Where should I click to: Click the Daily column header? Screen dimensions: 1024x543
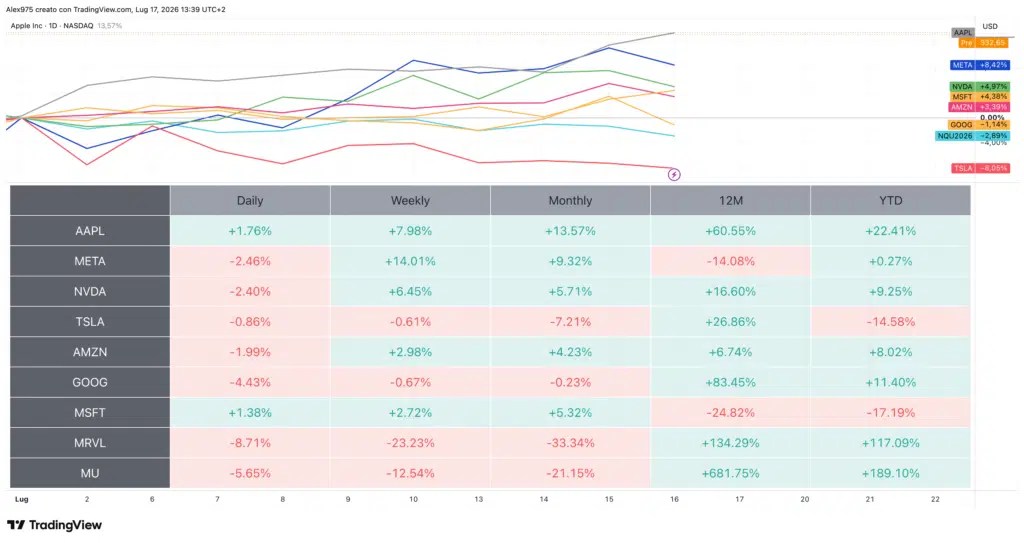[x=250, y=201]
